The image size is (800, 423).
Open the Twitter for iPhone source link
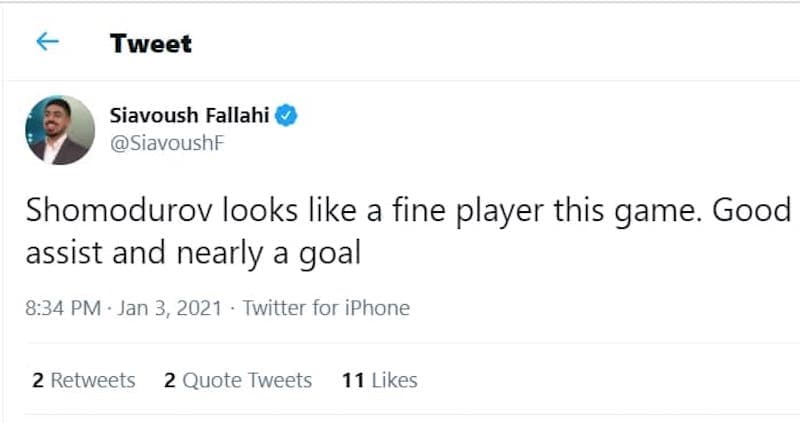coord(326,308)
